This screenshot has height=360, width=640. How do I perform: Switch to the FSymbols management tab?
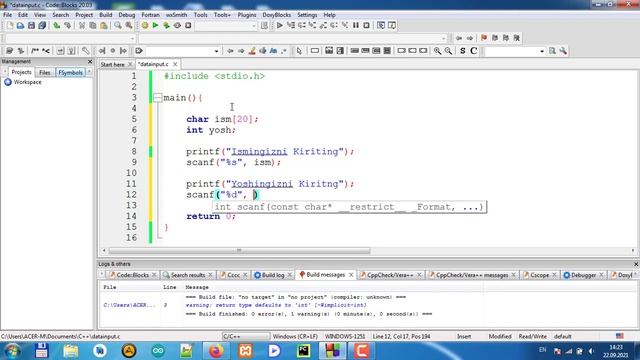click(x=71, y=73)
